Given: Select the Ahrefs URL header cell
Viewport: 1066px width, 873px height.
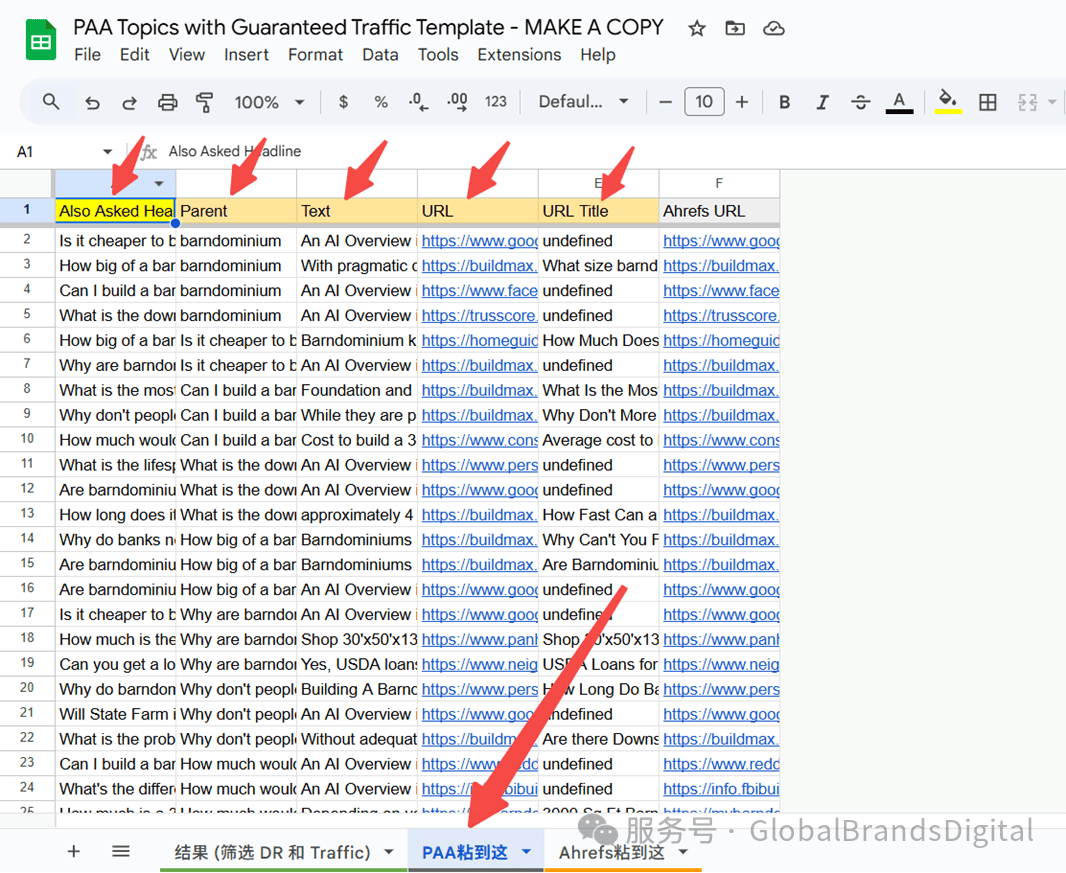Looking at the screenshot, I should click(x=719, y=211).
